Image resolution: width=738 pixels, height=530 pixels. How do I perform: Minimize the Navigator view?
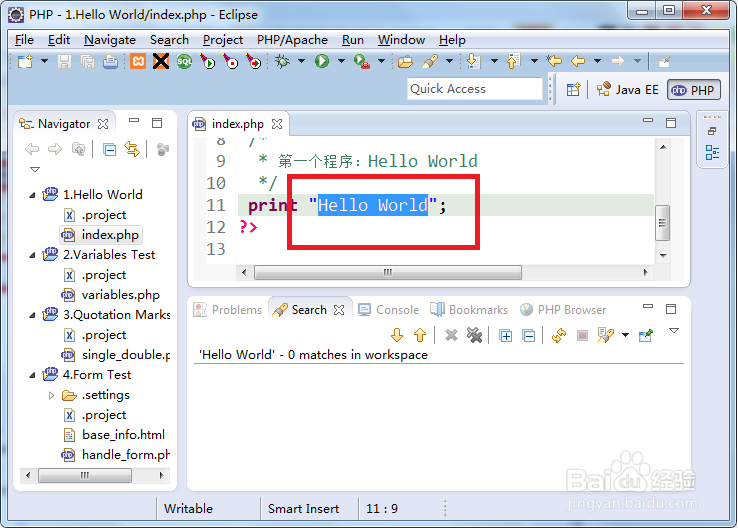point(134,121)
